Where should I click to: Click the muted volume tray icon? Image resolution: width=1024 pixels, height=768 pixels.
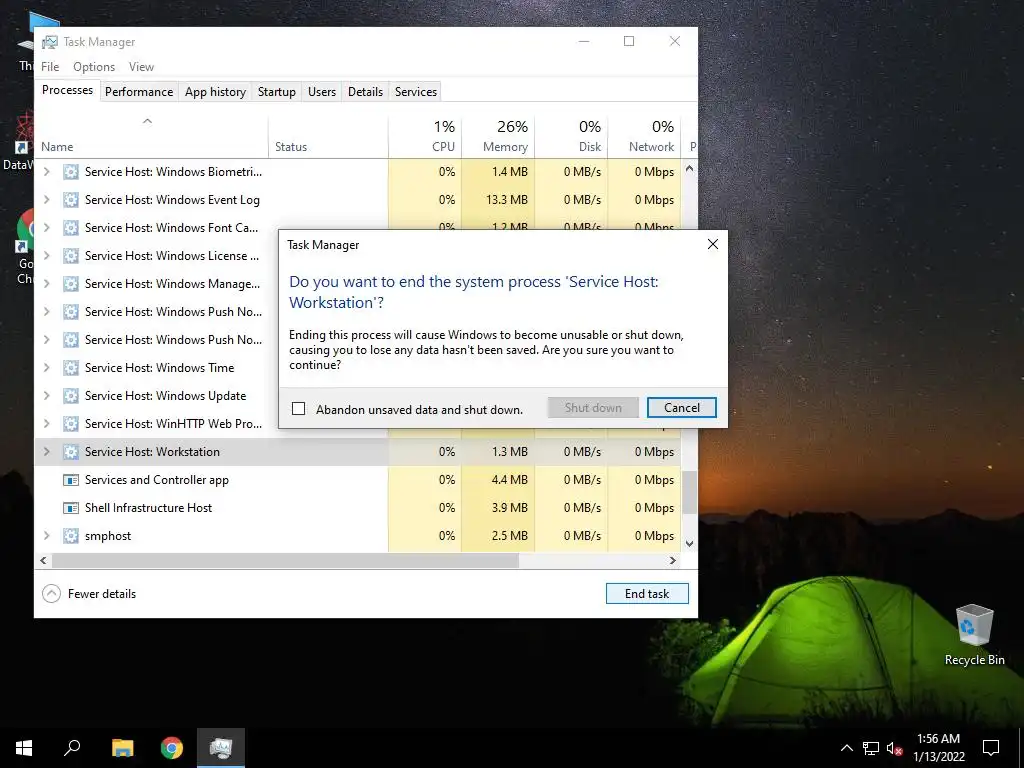click(894, 748)
